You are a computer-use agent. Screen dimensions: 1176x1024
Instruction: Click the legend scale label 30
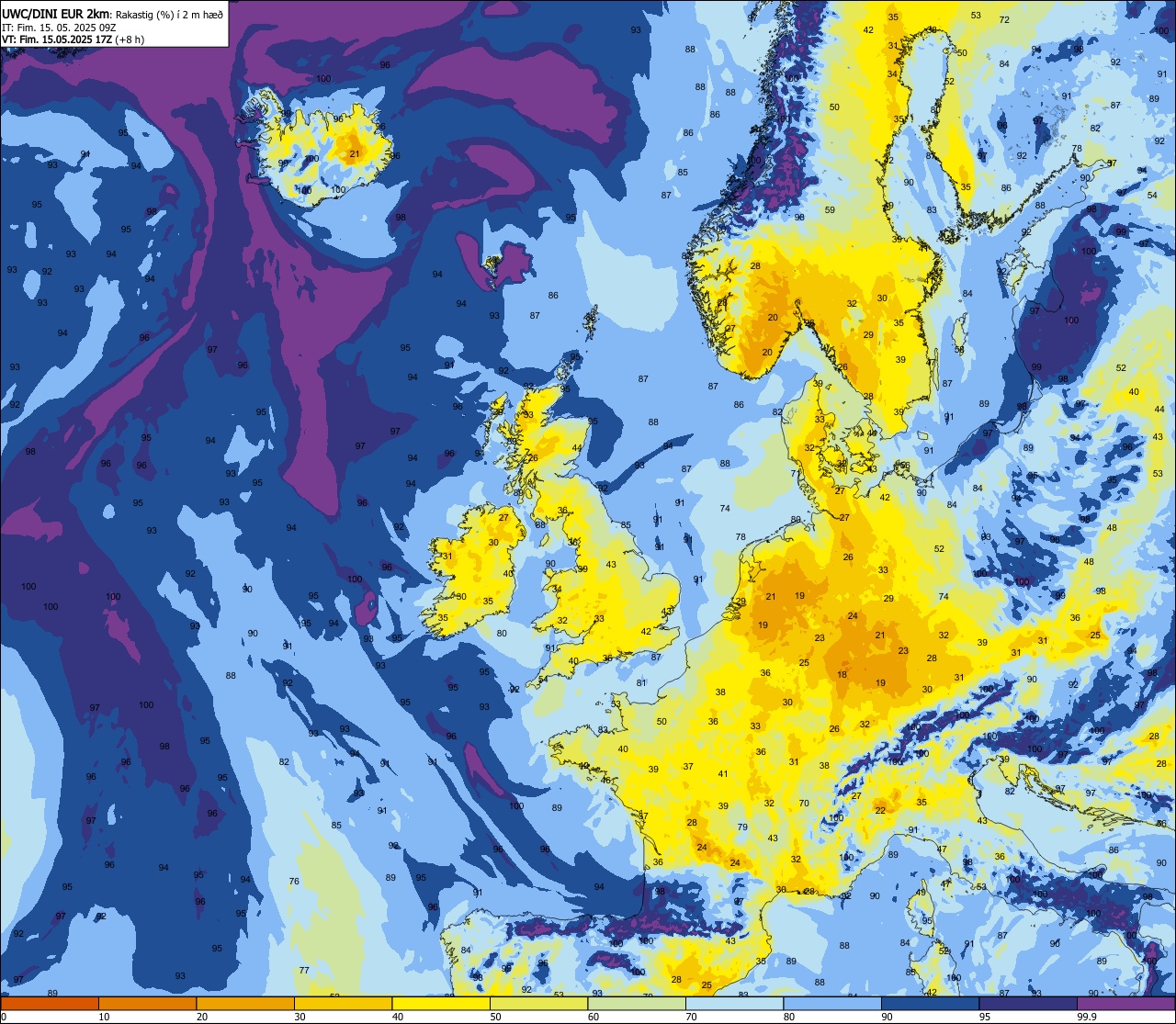(x=300, y=1017)
